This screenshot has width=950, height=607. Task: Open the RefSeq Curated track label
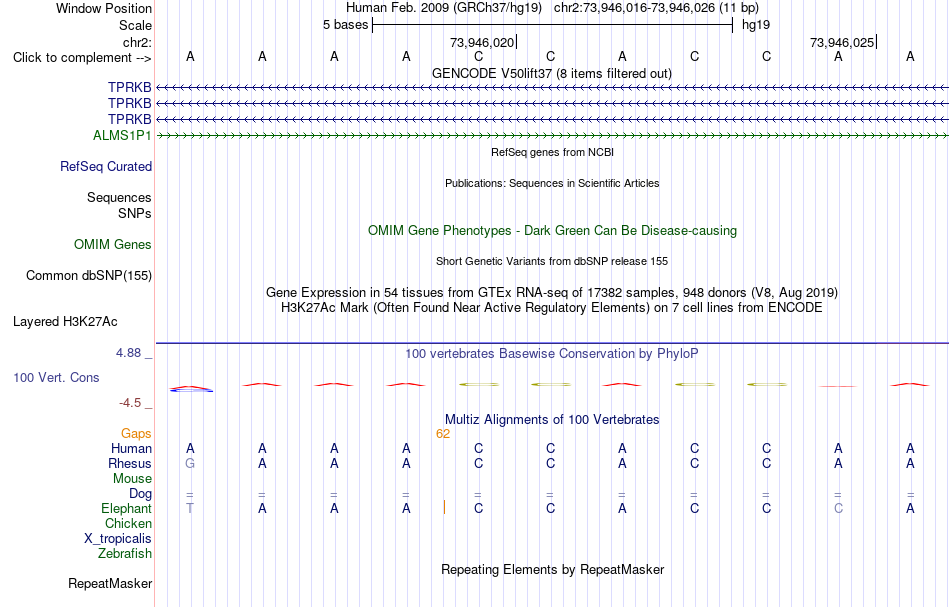coord(106,166)
